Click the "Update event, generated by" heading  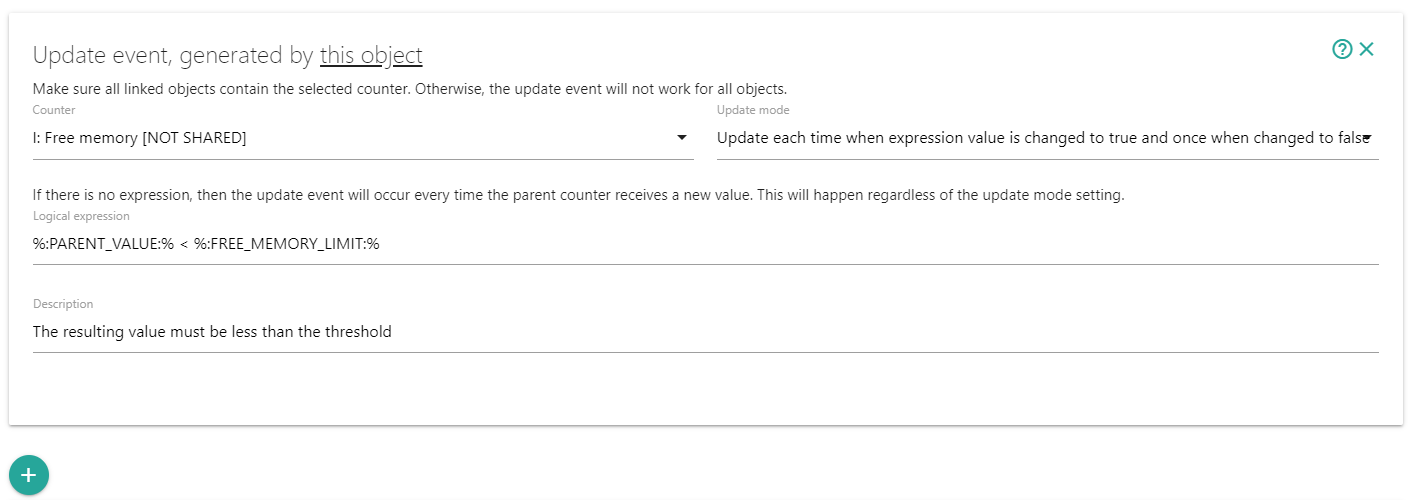pyautogui.click(x=174, y=55)
